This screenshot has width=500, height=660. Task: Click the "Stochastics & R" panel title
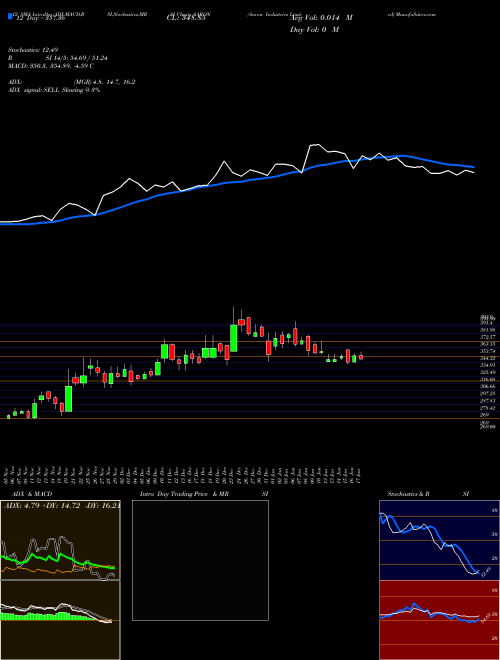click(x=408, y=494)
